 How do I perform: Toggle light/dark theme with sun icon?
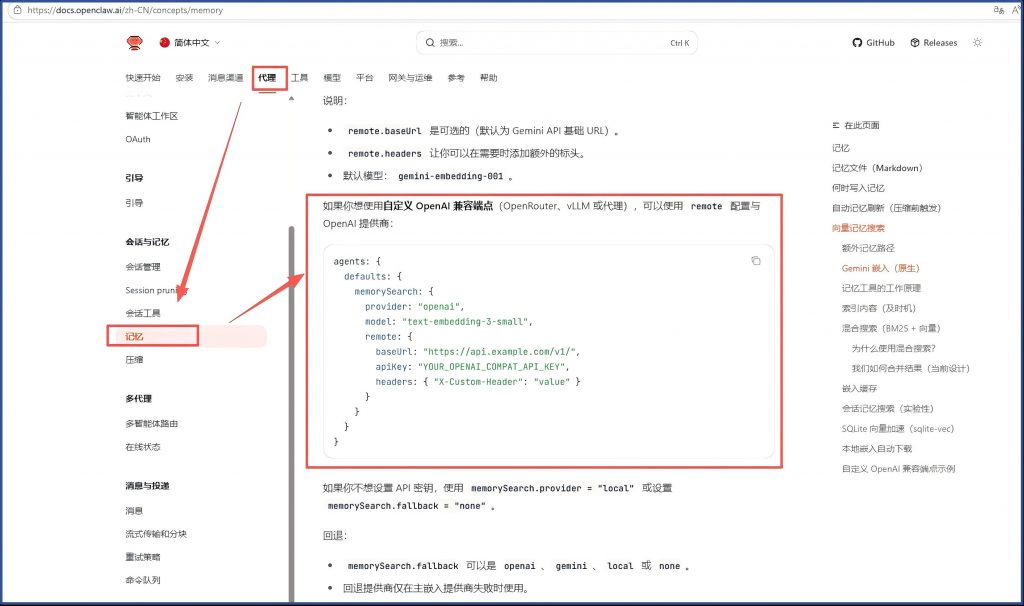point(977,43)
